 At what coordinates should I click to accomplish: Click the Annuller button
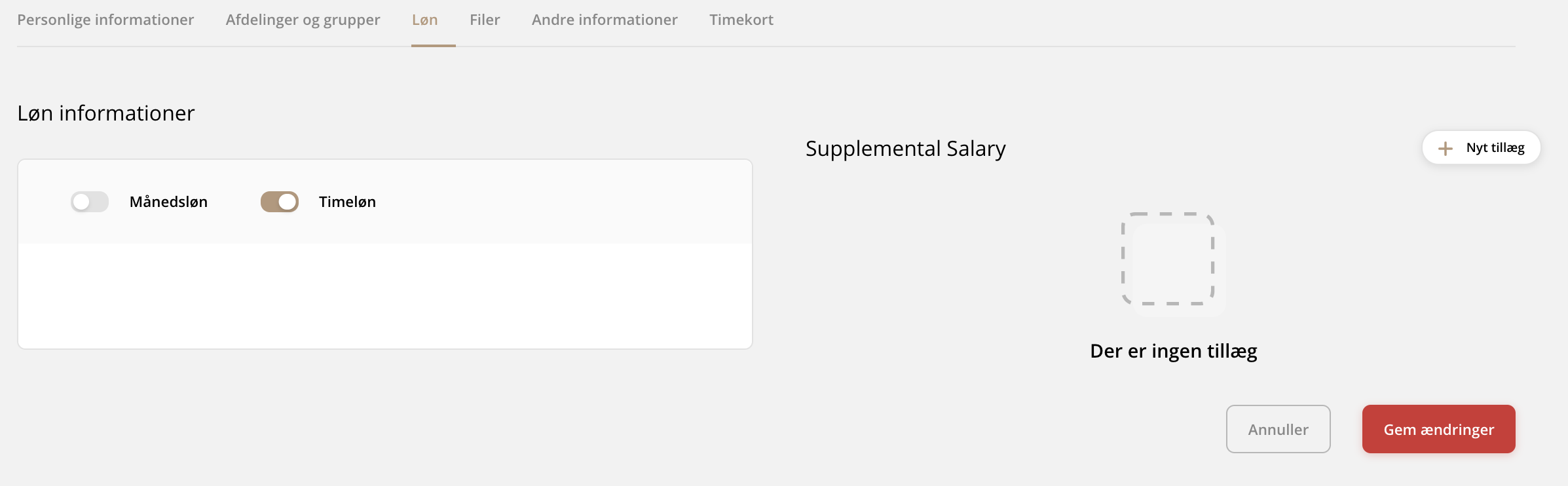(1278, 429)
